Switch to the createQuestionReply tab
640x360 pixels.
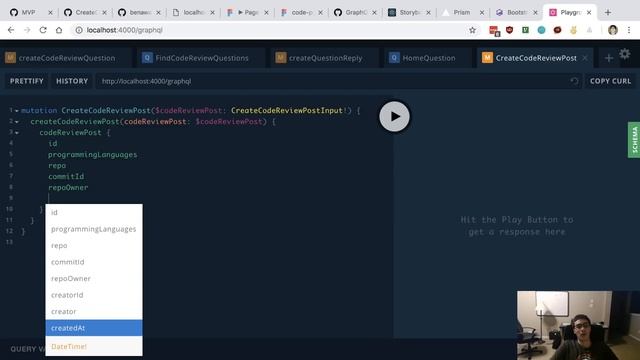point(324,58)
